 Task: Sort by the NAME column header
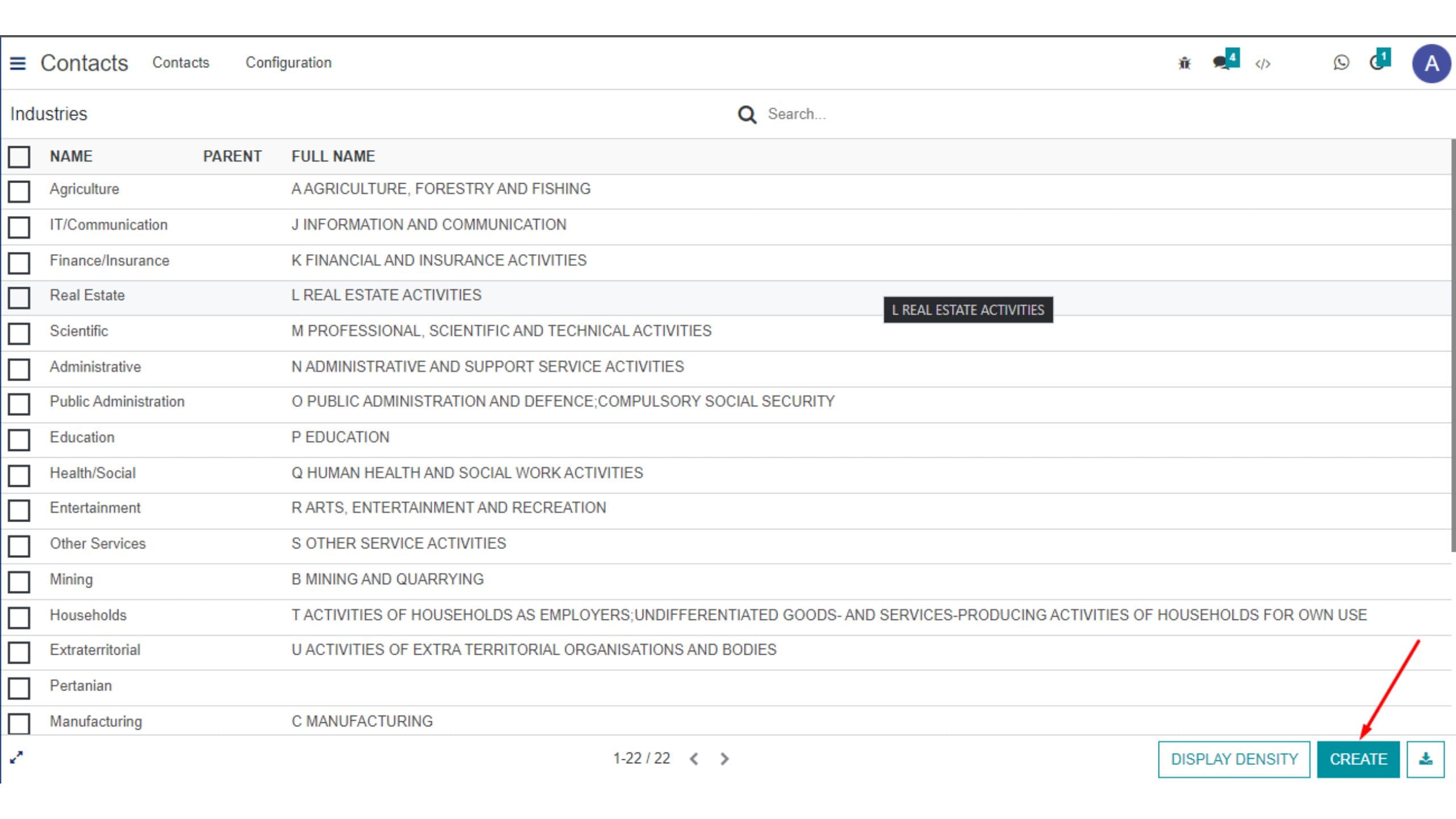(71, 156)
